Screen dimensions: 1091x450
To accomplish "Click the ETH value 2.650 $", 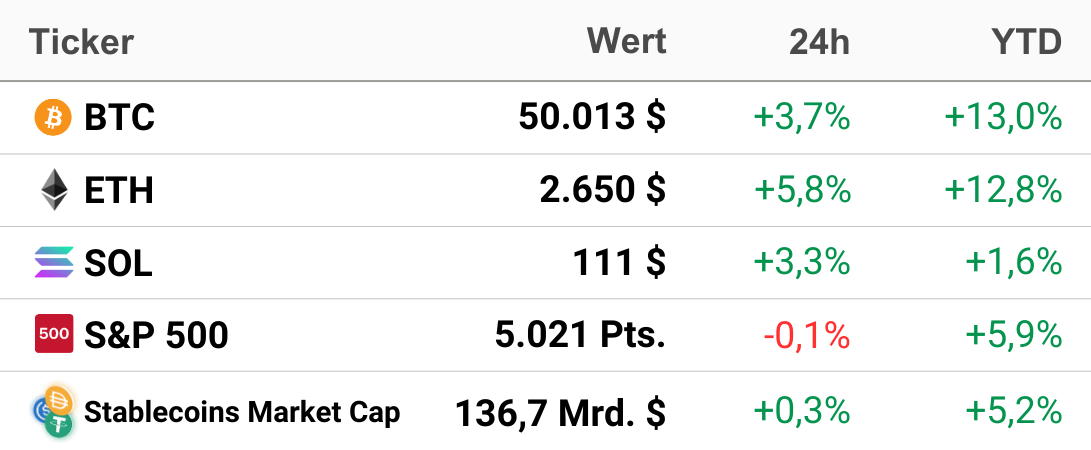I will tap(603, 189).
